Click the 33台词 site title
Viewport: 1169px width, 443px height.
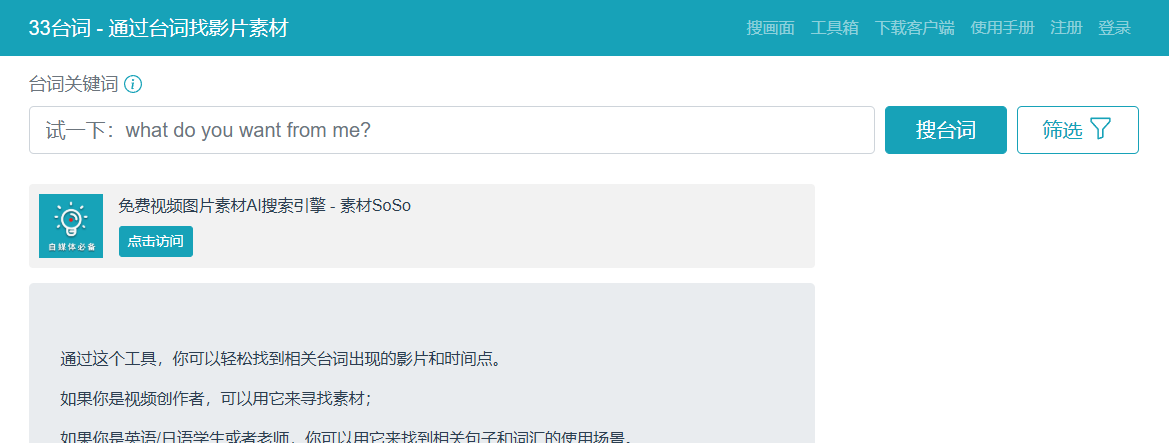(x=158, y=28)
